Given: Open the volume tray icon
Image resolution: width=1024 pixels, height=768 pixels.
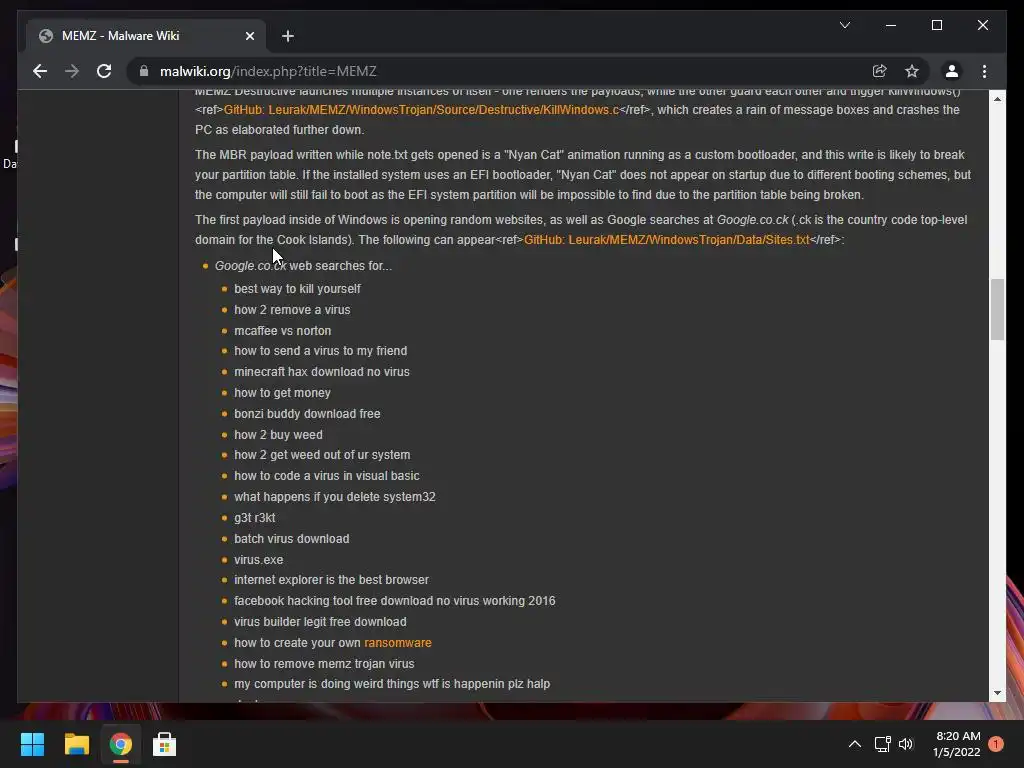Looking at the screenshot, I should pyautogui.click(x=906, y=744).
